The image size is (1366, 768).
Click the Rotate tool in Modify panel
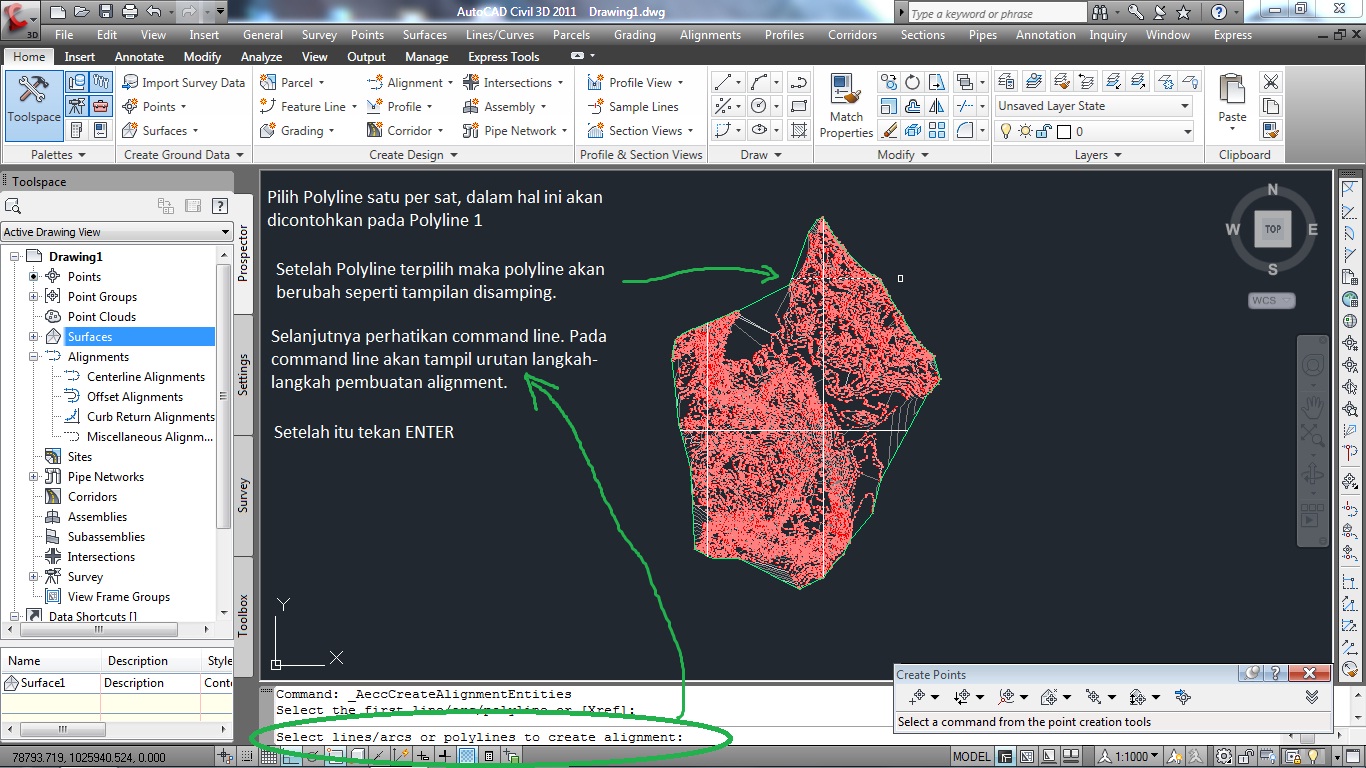(x=913, y=82)
